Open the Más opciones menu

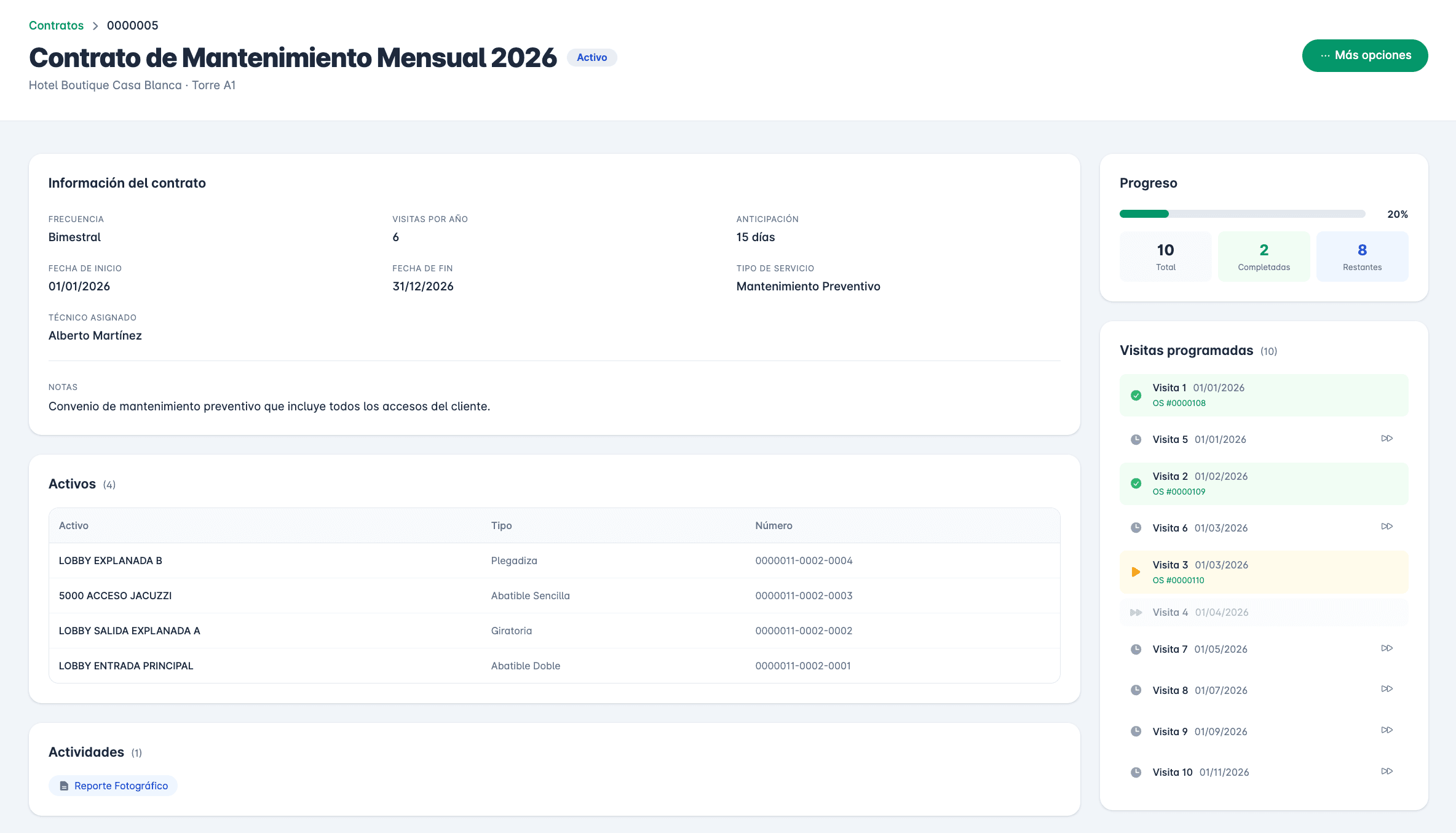(x=1364, y=55)
